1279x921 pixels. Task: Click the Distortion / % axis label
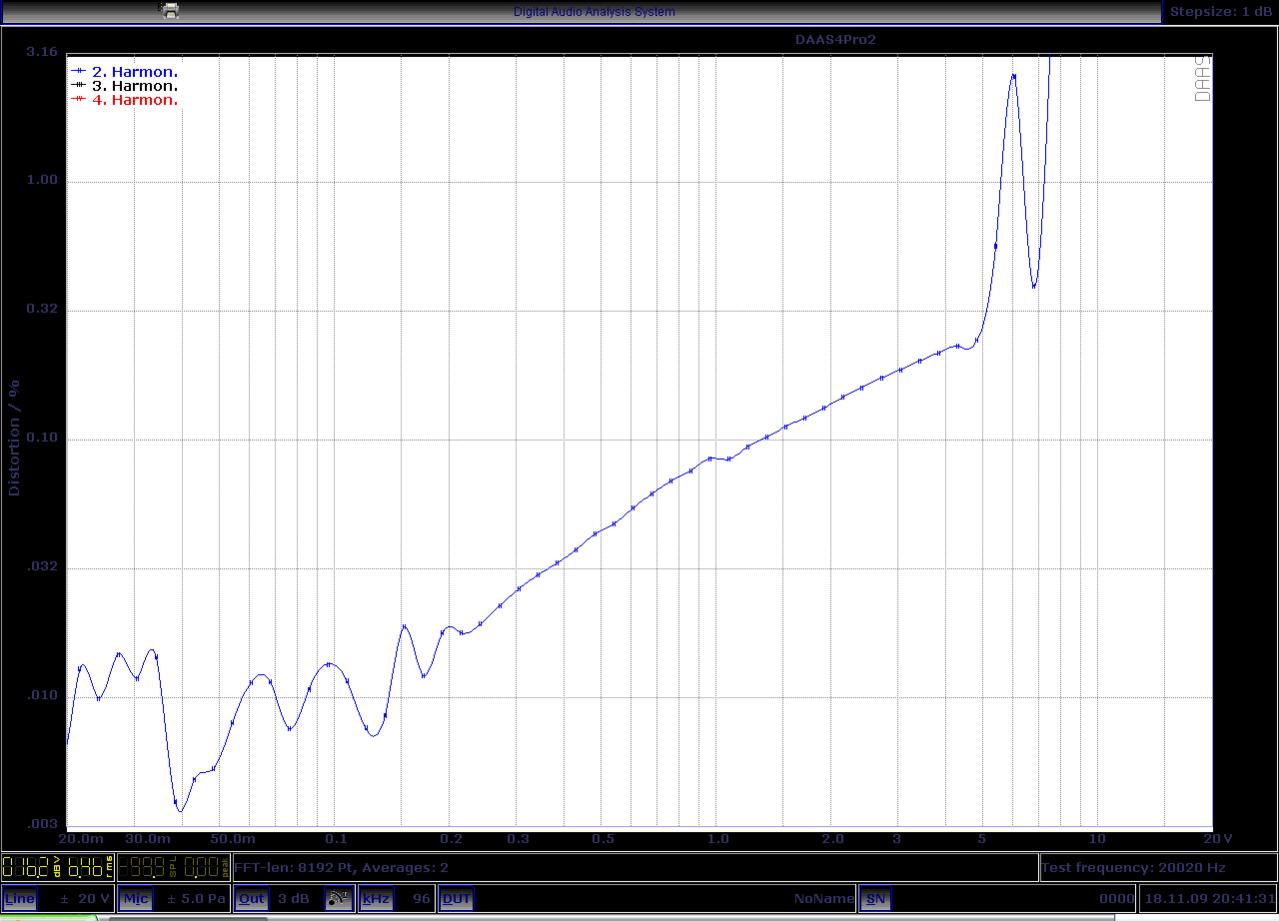point(14,437)
